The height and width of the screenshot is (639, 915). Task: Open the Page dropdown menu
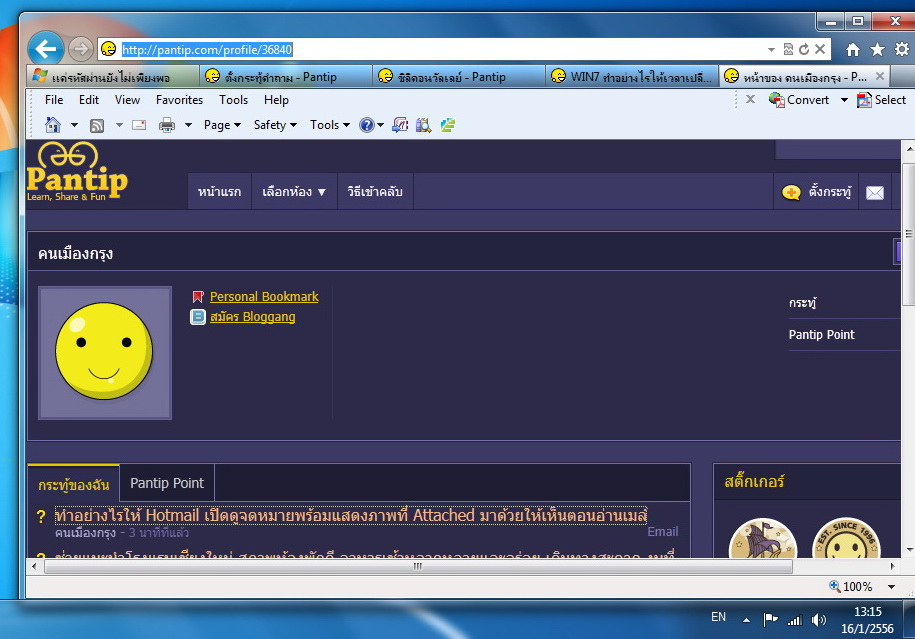[x=222, y=125]
